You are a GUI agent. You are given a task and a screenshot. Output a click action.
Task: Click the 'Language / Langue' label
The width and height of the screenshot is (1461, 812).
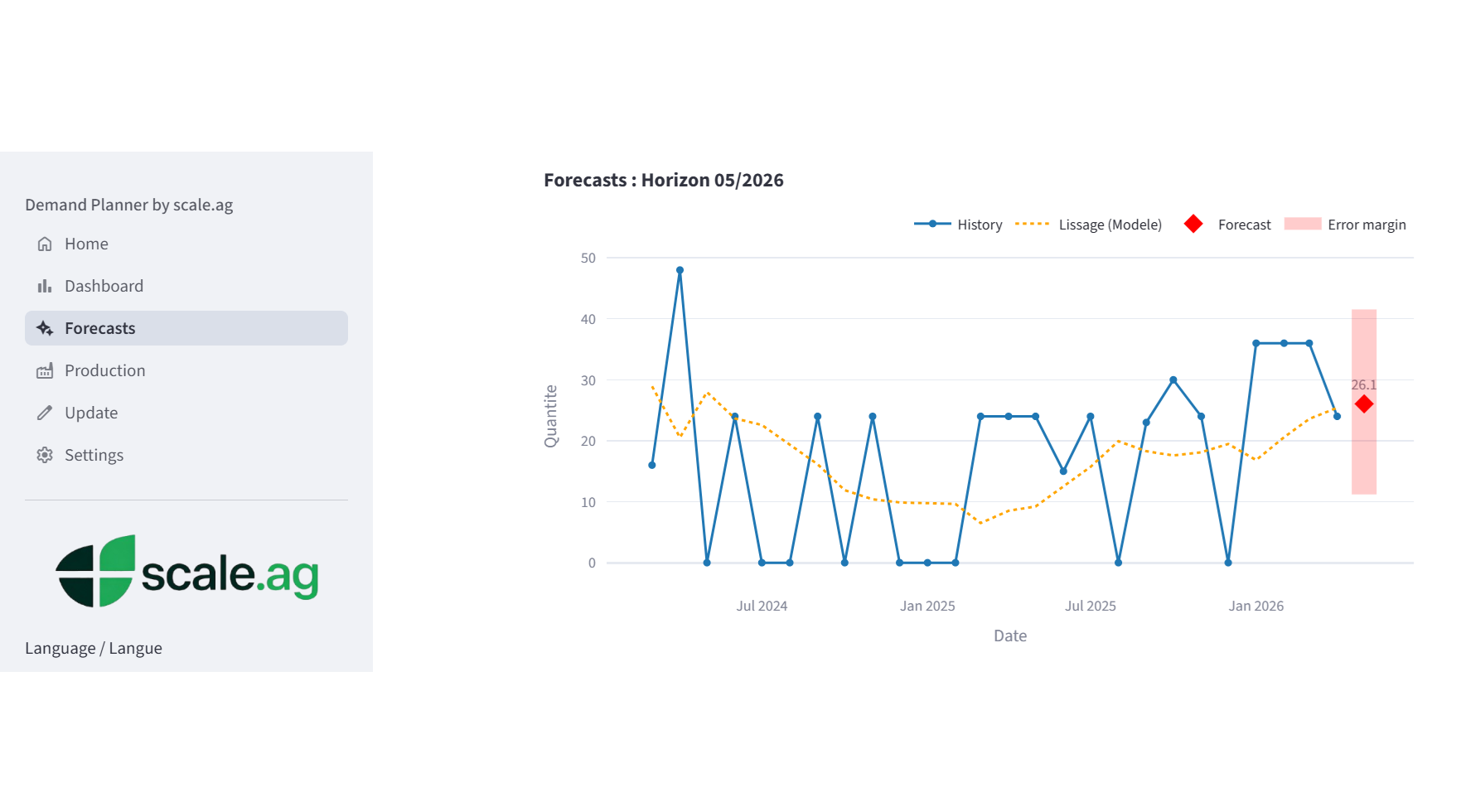tap(94, 648)
